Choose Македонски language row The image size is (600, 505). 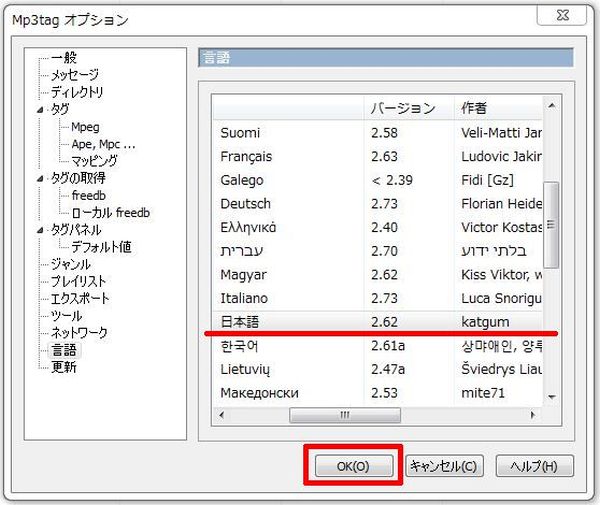(377, 393)
